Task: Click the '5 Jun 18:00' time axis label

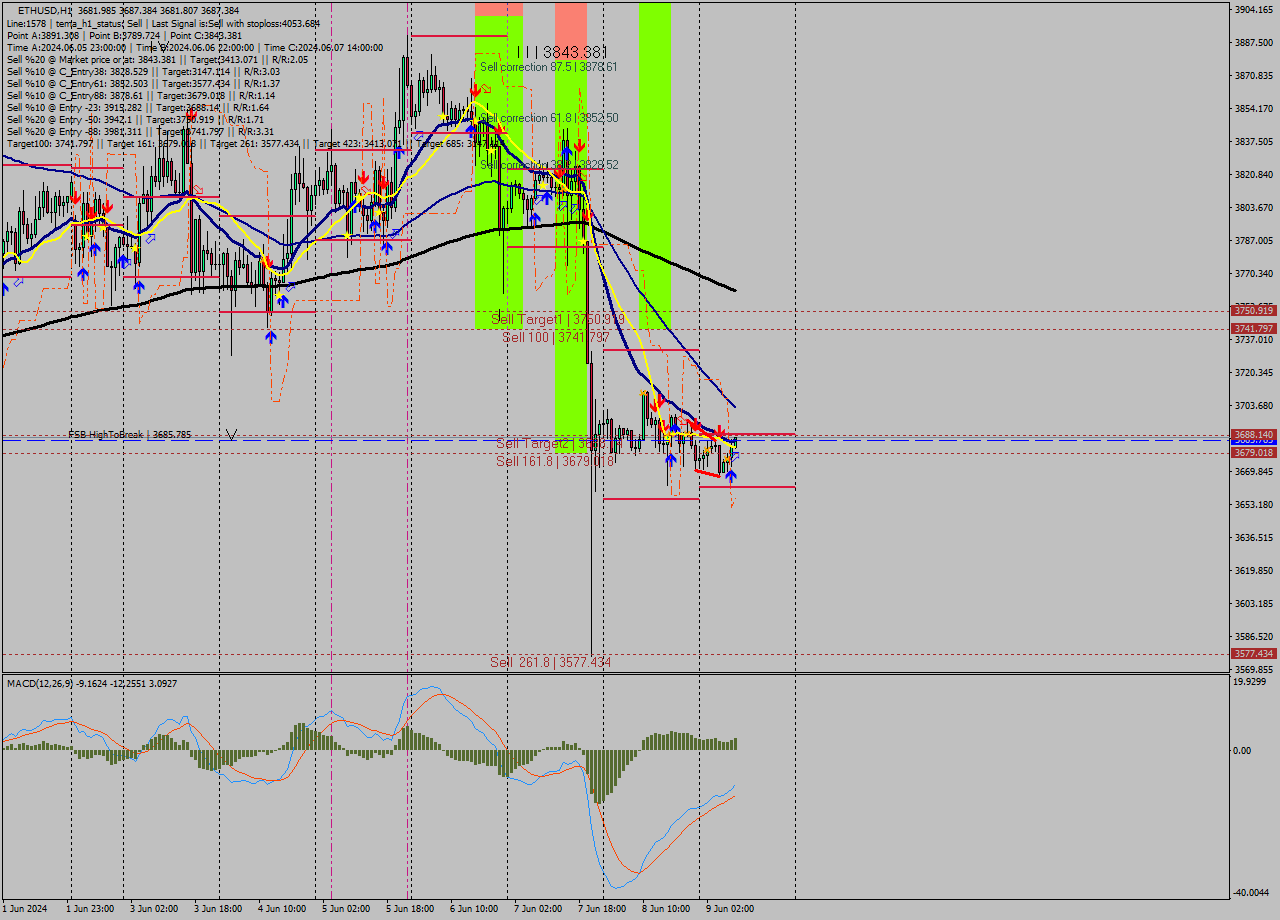Action: click(x=409, y=909)
